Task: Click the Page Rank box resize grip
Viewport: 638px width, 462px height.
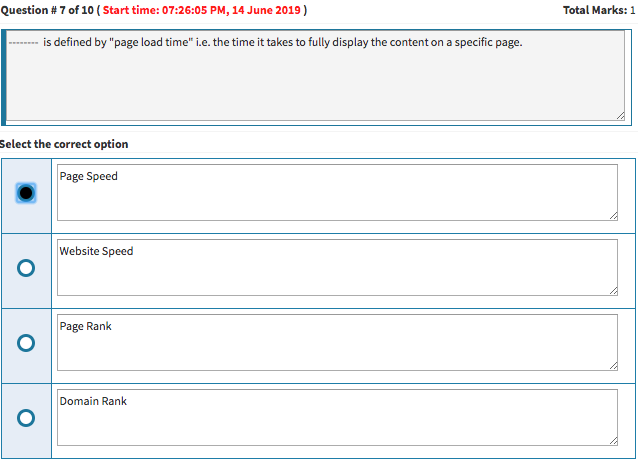Action: tap(612, 365)
